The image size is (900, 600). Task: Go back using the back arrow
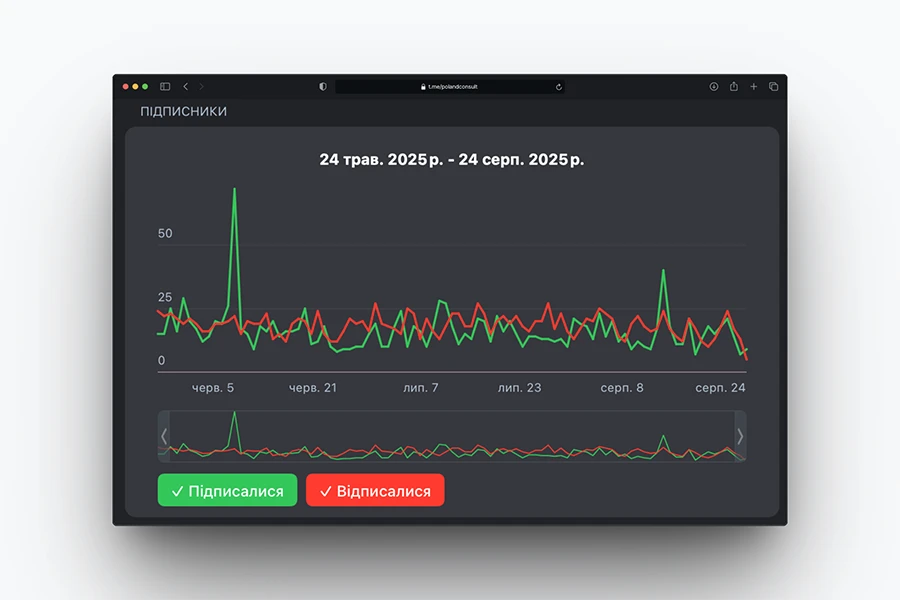coord(185,87)
